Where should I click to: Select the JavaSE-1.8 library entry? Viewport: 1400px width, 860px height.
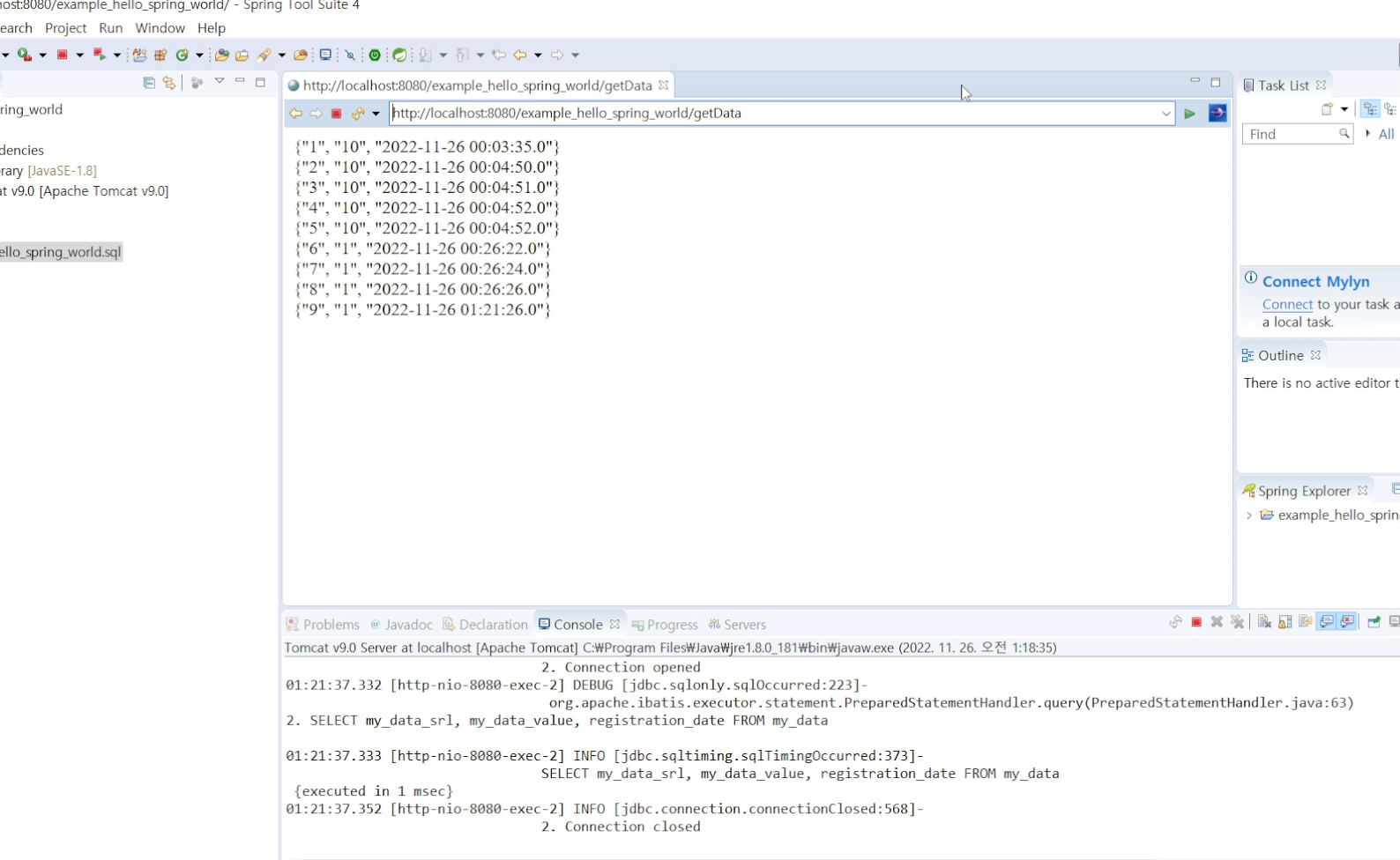[x=48, y=171]
